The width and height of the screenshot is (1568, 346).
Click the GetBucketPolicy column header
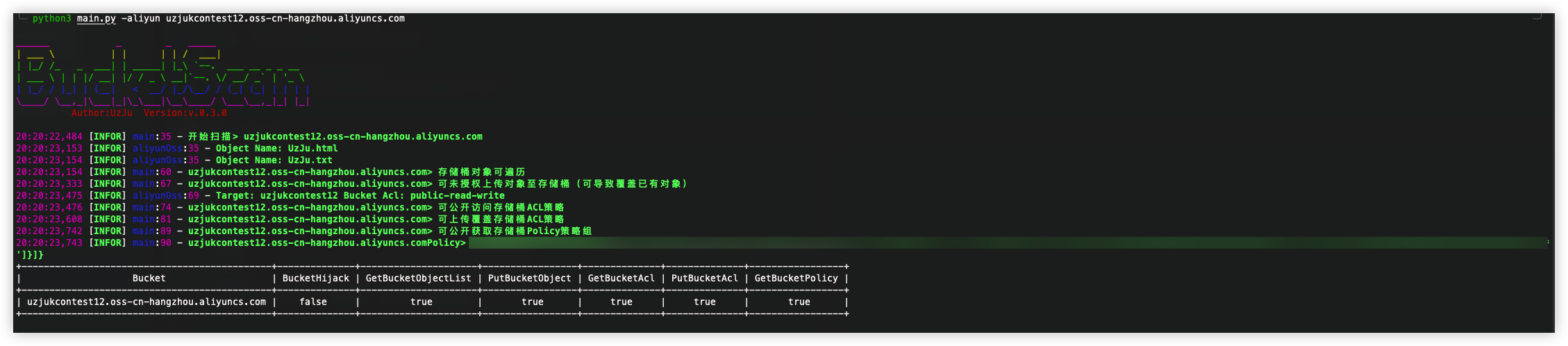(x=796, y=279)
